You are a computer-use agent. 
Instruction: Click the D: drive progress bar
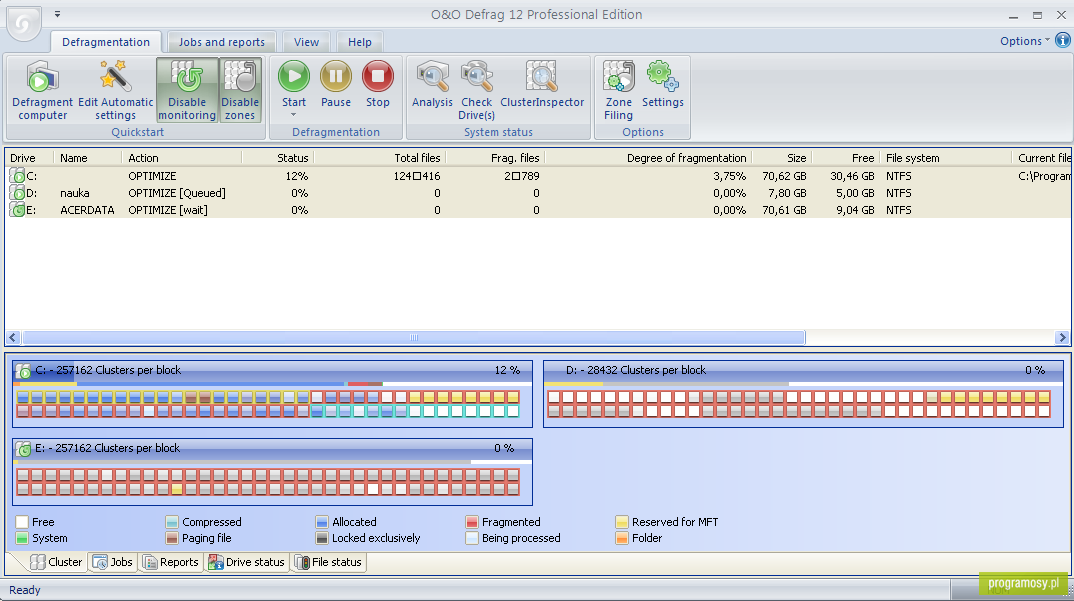(x=803, y=384)
